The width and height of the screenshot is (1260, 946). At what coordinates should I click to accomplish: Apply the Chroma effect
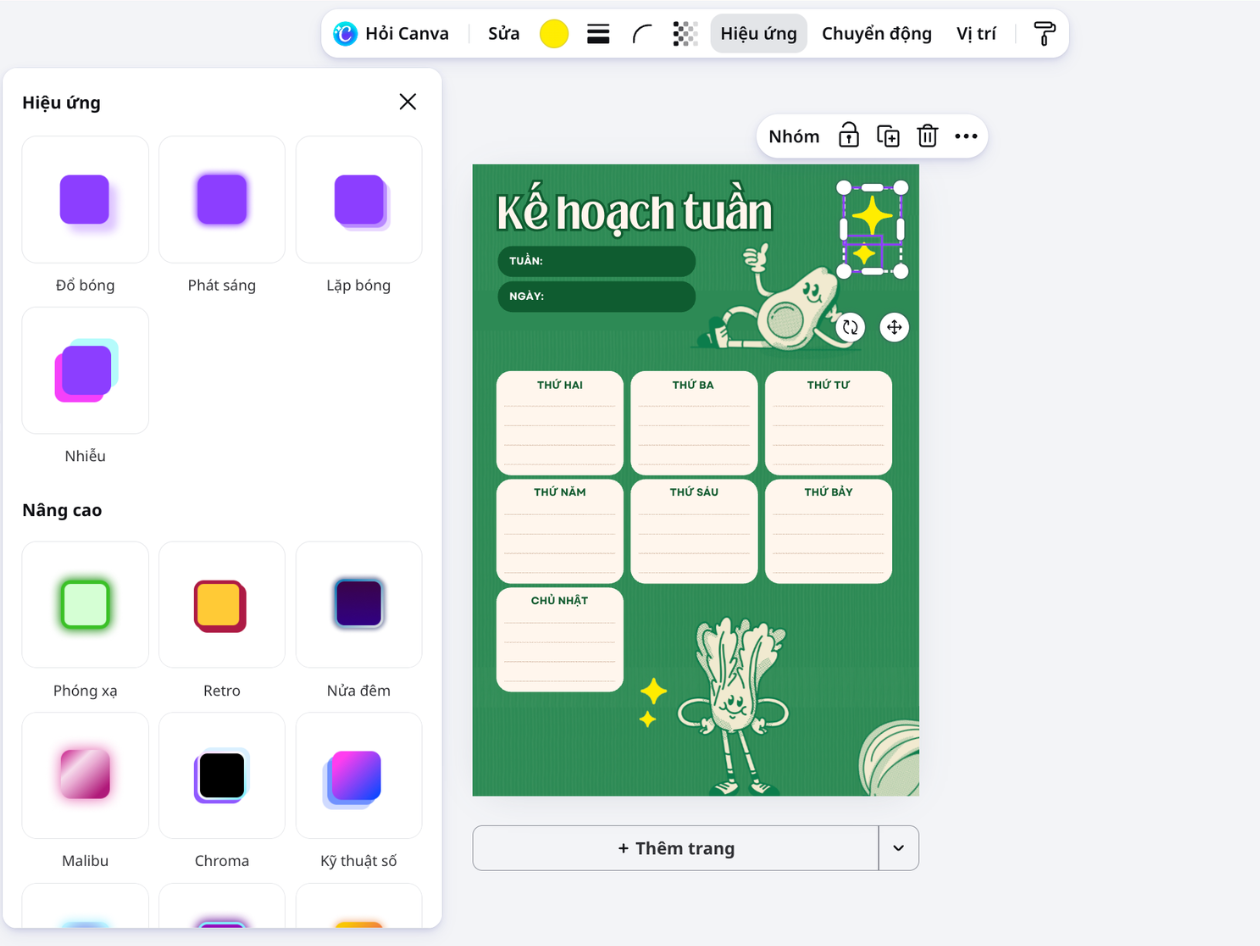[x=222, y=775]
